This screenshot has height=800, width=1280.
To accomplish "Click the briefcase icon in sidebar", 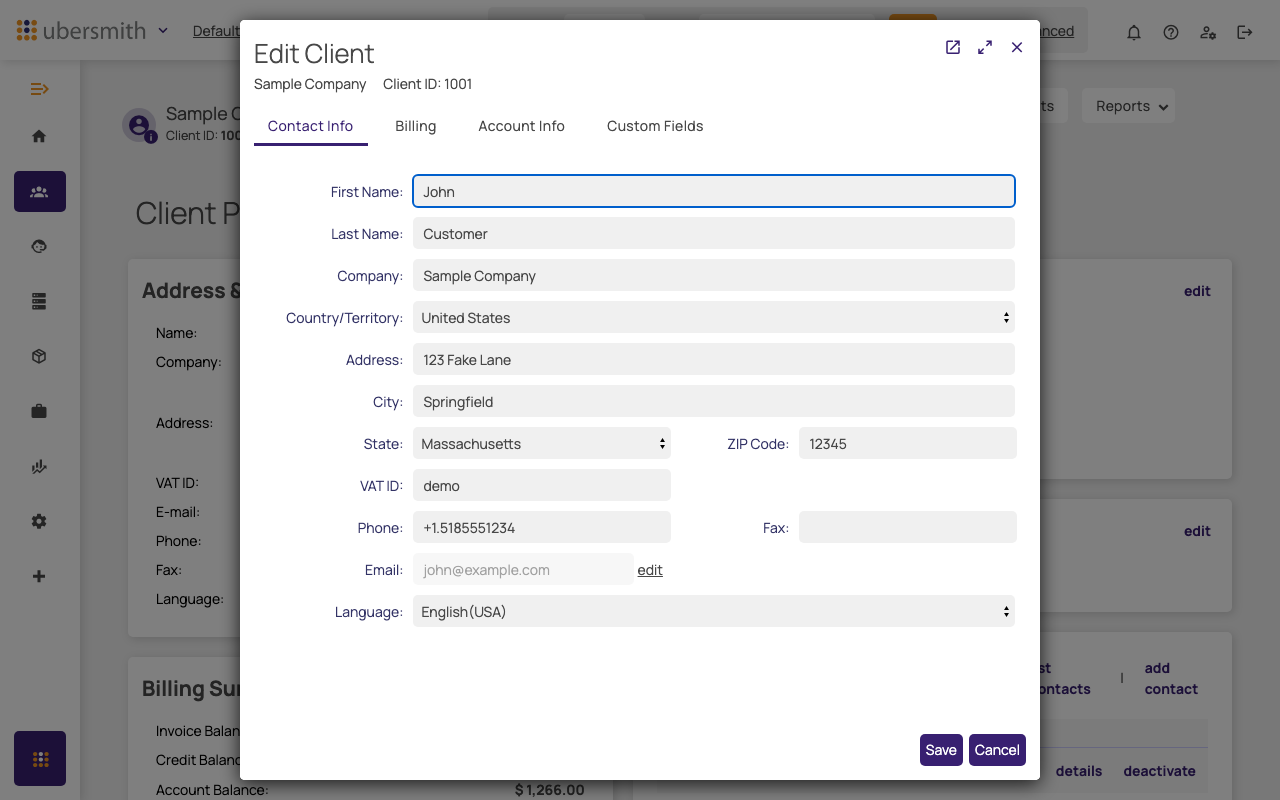I will tap(40, 411).
